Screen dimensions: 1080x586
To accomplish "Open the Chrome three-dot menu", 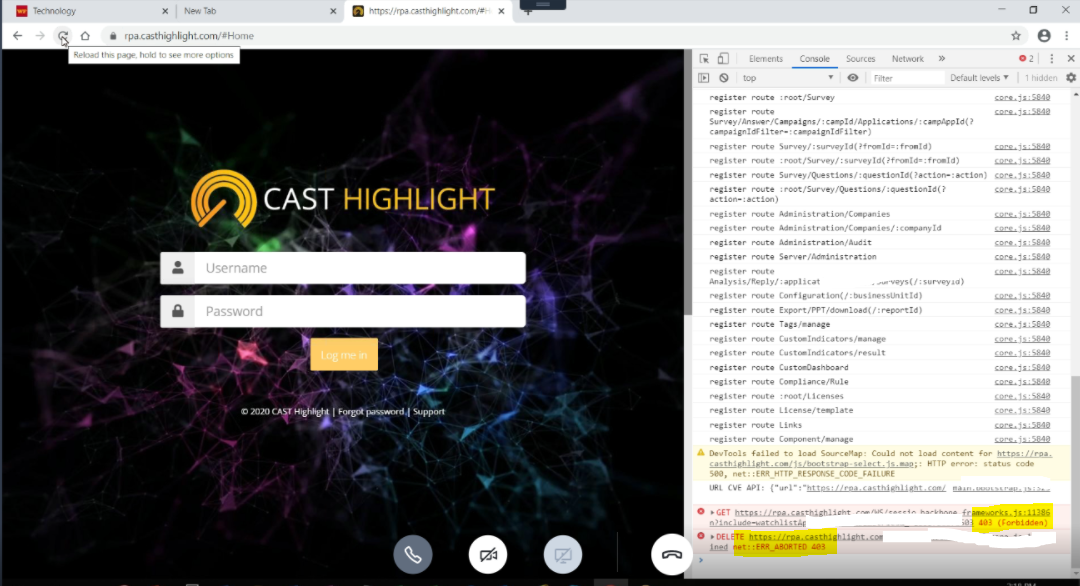I will click(x=1067, y=36).
